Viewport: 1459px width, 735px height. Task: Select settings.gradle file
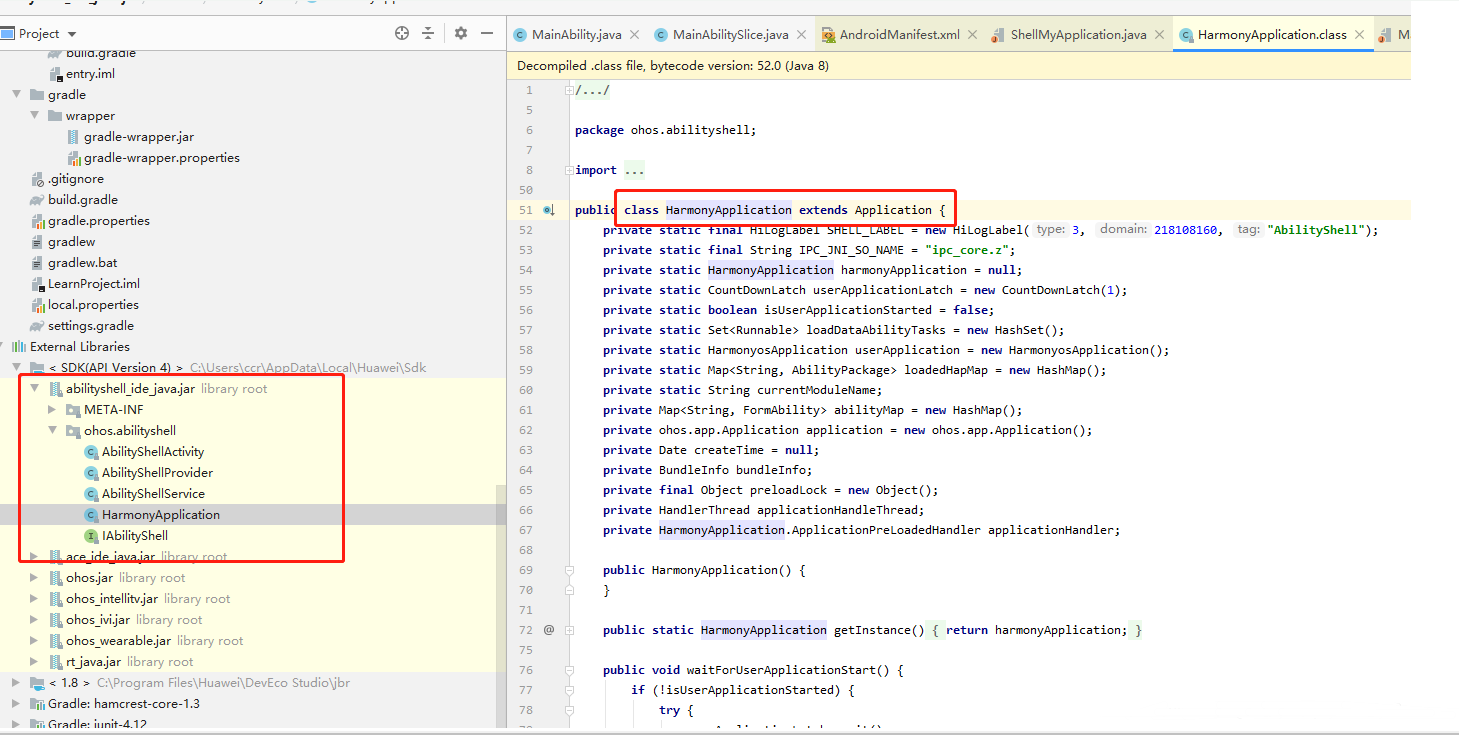[91, 326]
